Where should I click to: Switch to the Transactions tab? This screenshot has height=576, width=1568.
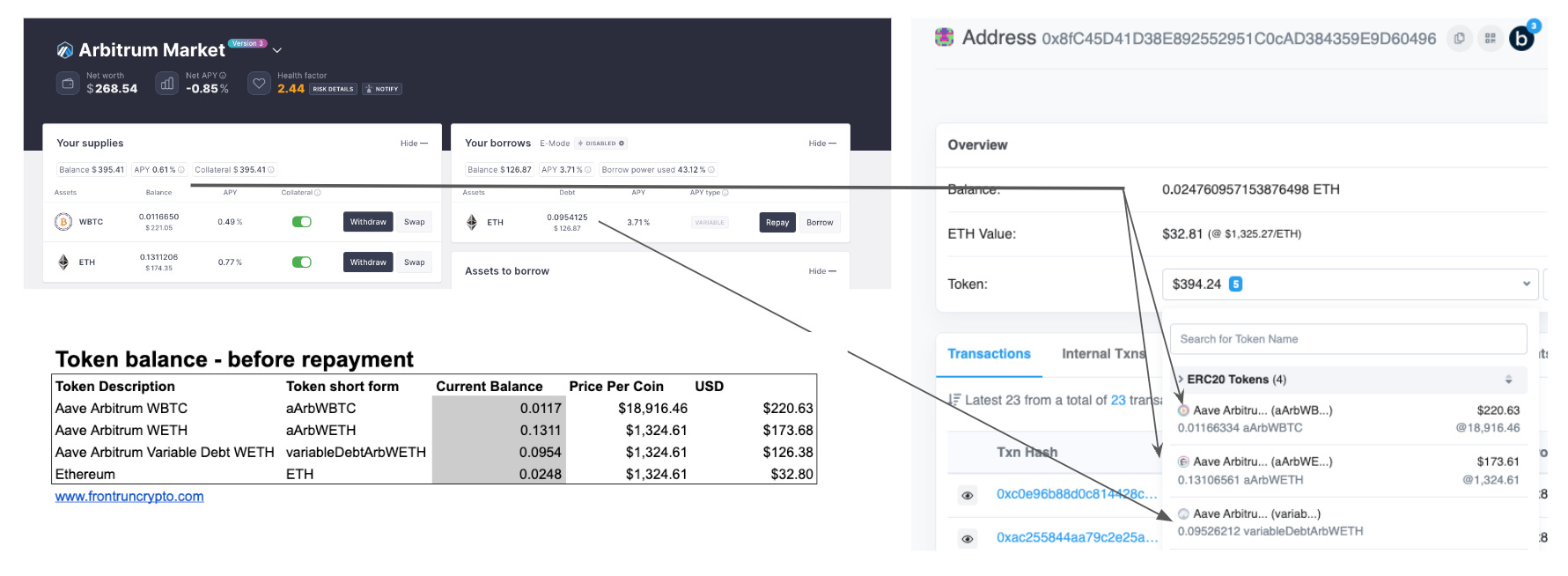pyautogui.click(x=989, y=354)
